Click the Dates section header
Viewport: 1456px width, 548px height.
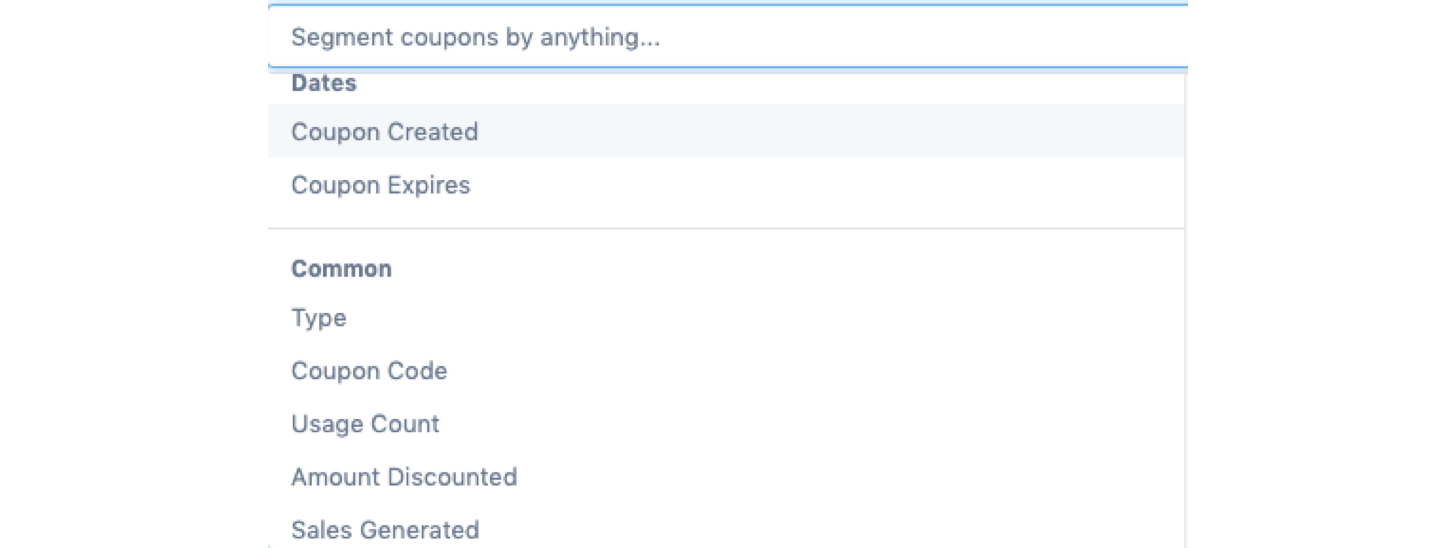[x=324, y=84]
